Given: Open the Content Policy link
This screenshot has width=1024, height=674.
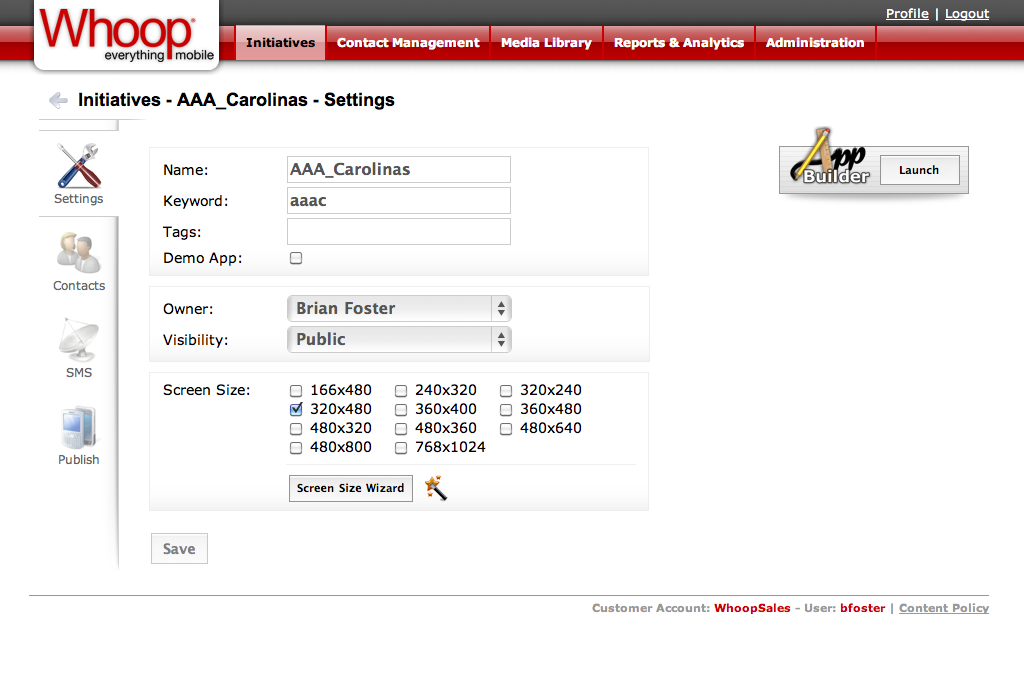Looking at the screenshot, I should [x=944, y=608].
